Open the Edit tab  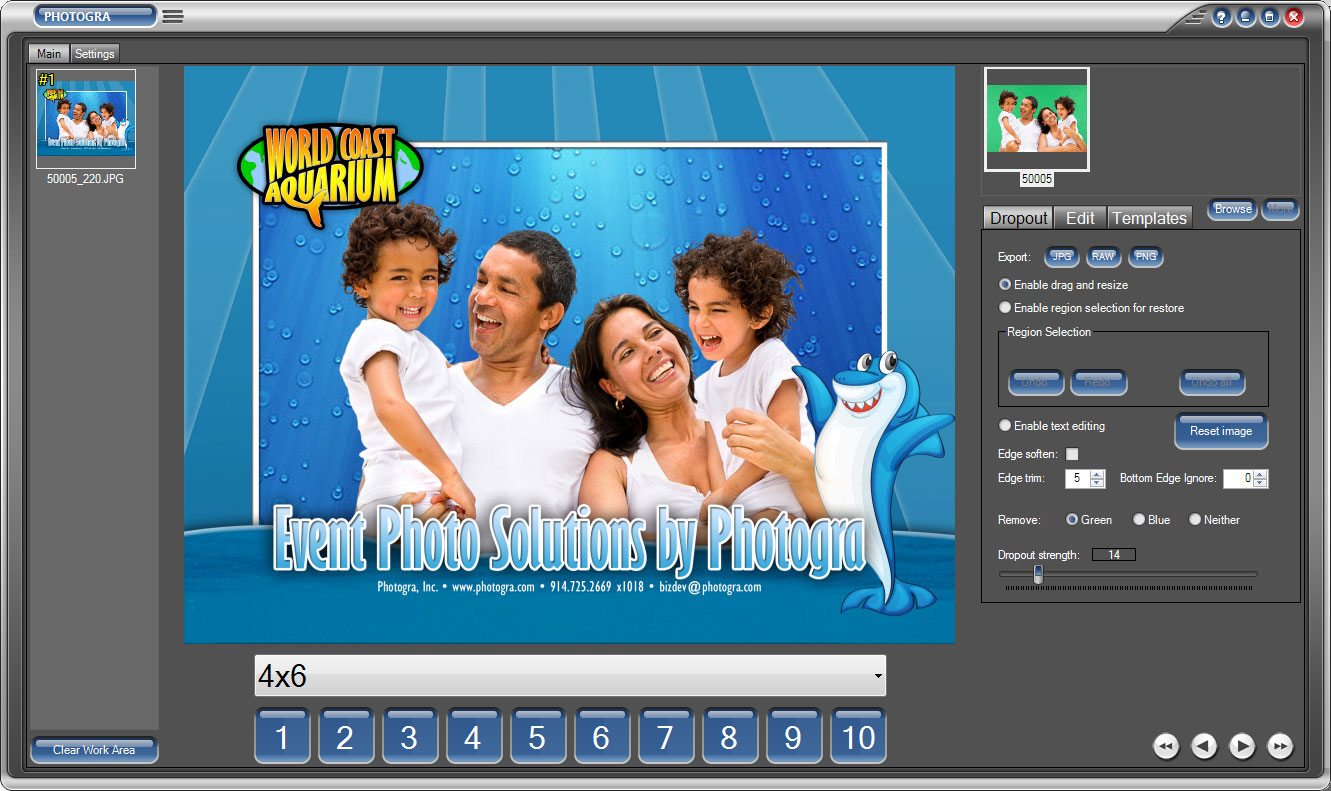point(1081,218)
